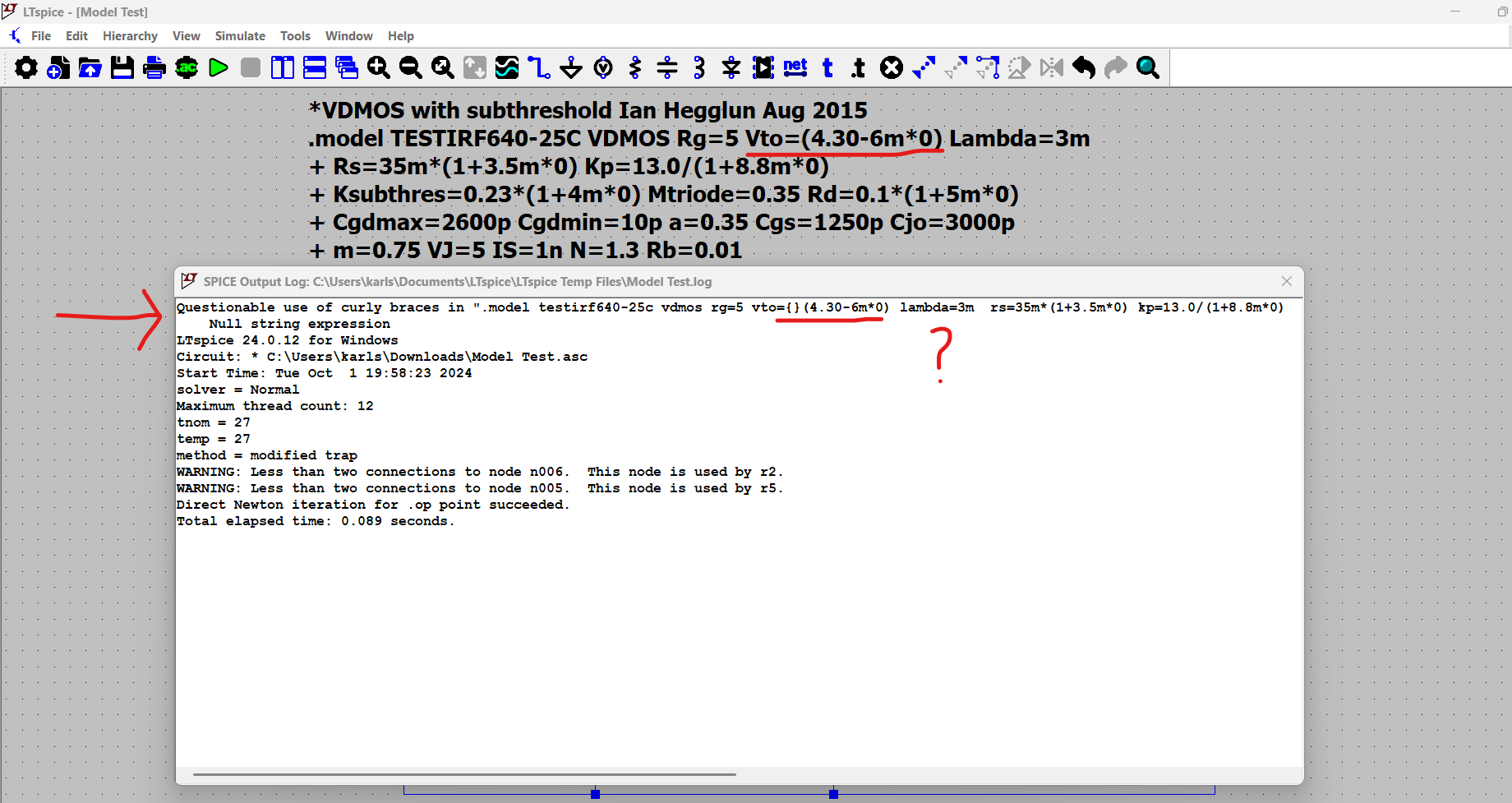Zoom to fit the schematic
The height and width of the screenshot is (803, 1512).
tap(443, 67)
